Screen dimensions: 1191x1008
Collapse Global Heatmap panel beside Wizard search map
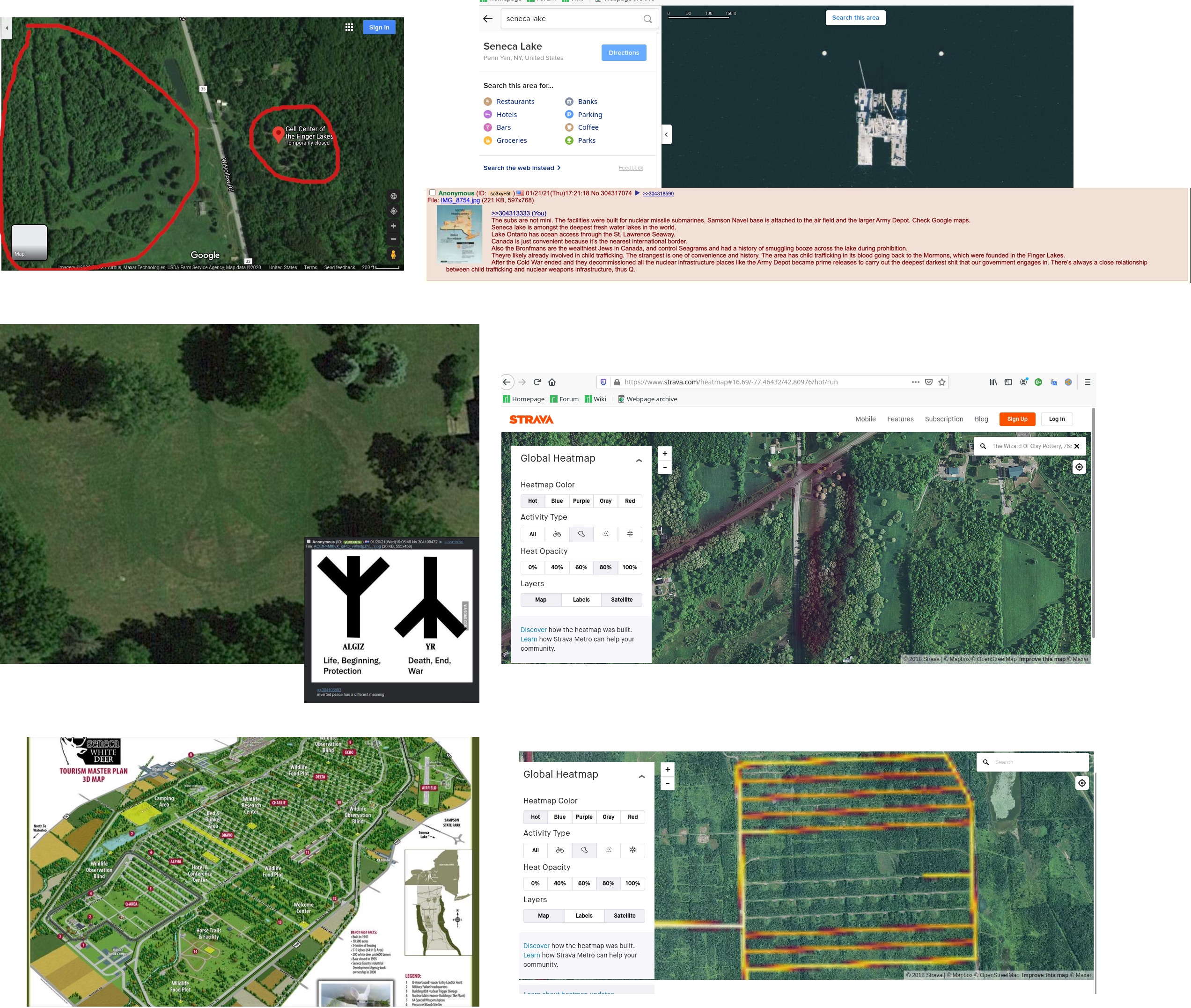click(639, 460)
